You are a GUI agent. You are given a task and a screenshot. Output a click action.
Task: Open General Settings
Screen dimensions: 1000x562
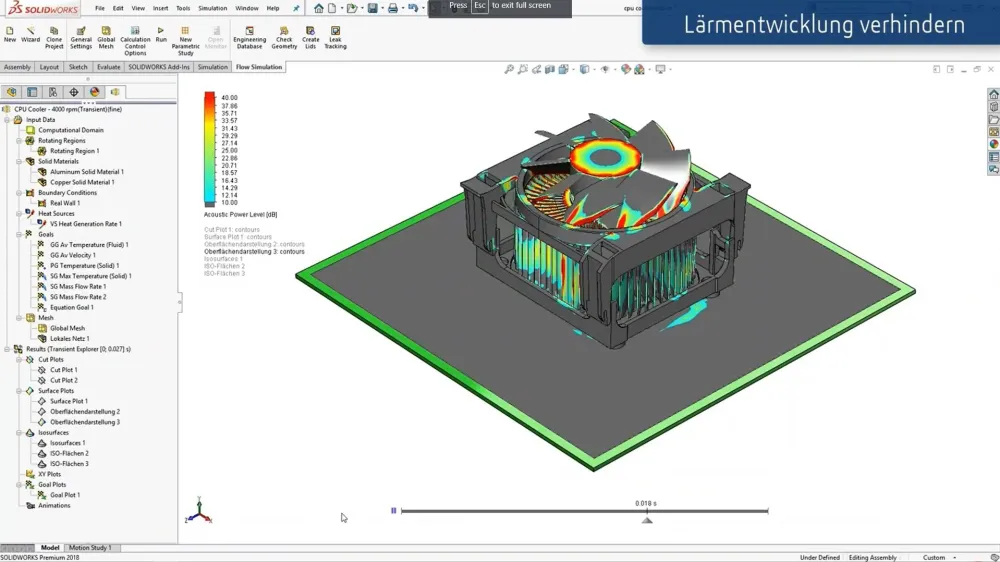pyautogui.click(x=81, y=38)
